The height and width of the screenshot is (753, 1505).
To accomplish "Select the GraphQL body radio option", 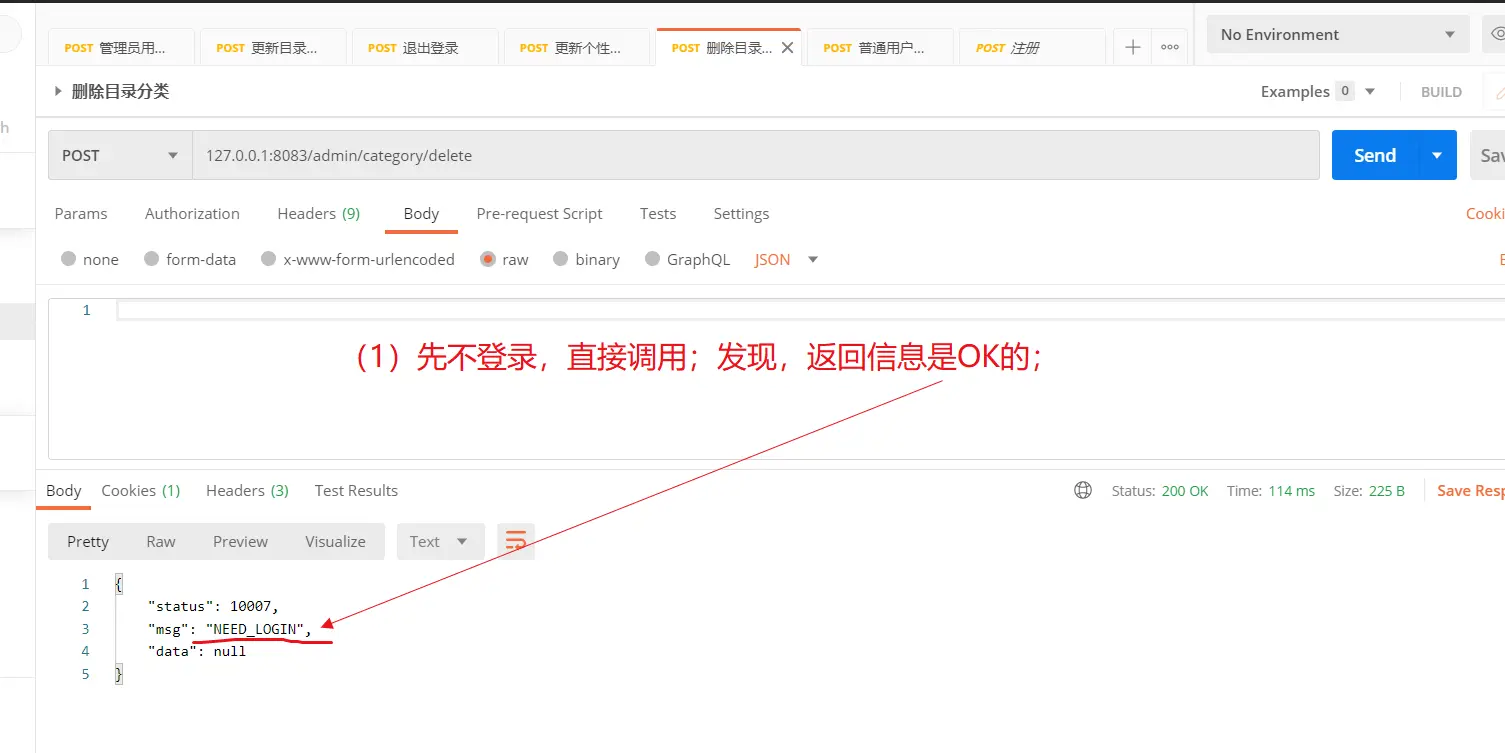I will pyautogui.click(x=652, y=259).
